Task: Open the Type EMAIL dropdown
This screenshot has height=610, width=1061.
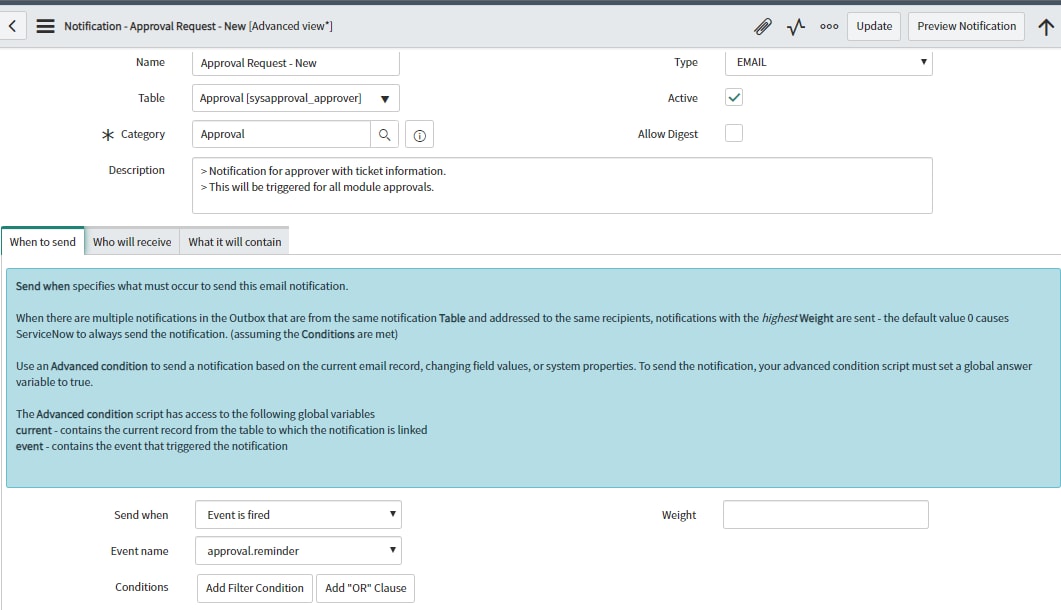Action: pyautogui.click(x=829, y=62)
